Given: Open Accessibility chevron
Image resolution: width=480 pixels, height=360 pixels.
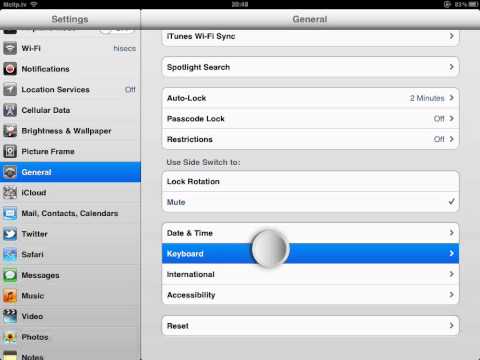Looking at the screenshot, I should click(x=452, y=295).
